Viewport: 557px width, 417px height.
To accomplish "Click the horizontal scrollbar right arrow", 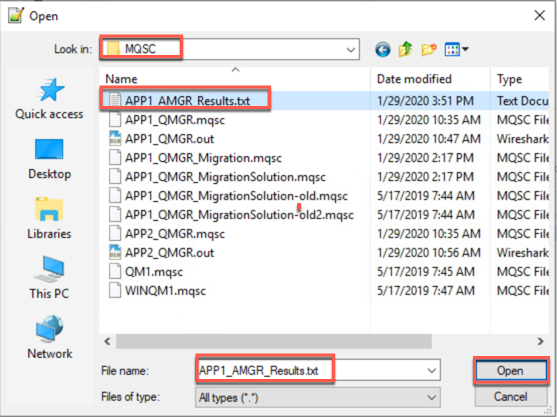I will point(540,342).
